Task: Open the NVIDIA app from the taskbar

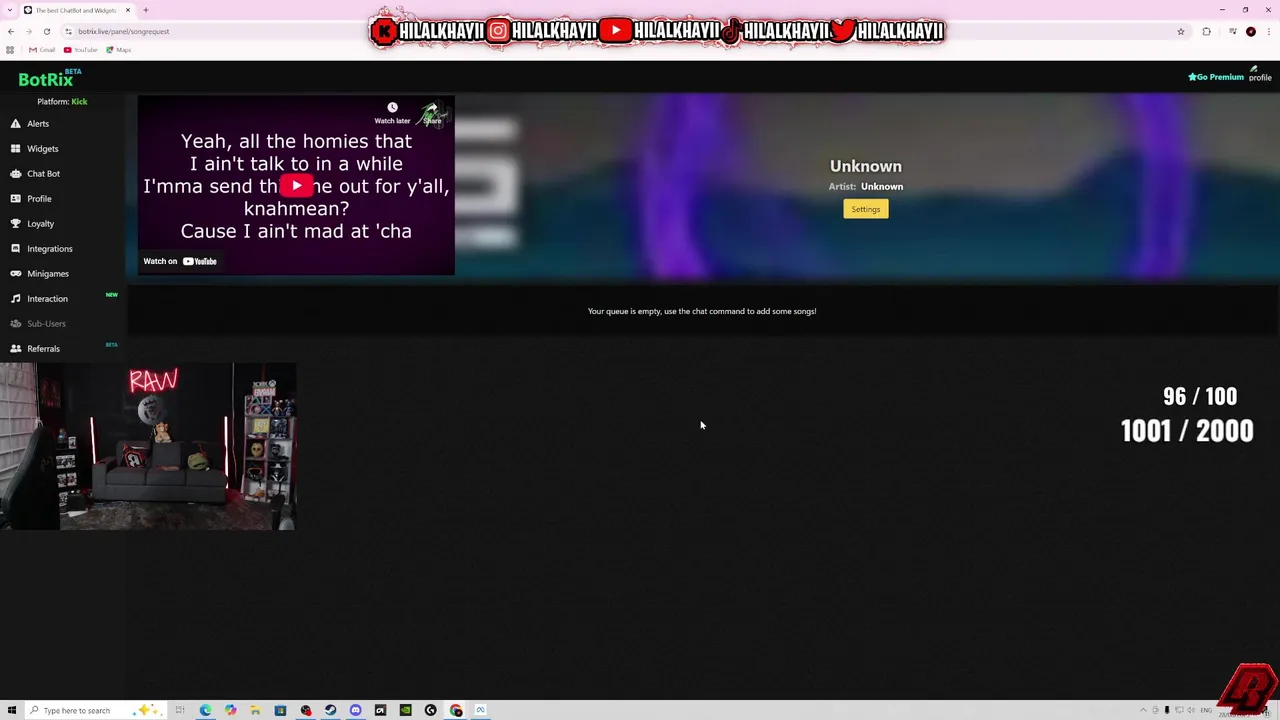Action: click(405, 710)
